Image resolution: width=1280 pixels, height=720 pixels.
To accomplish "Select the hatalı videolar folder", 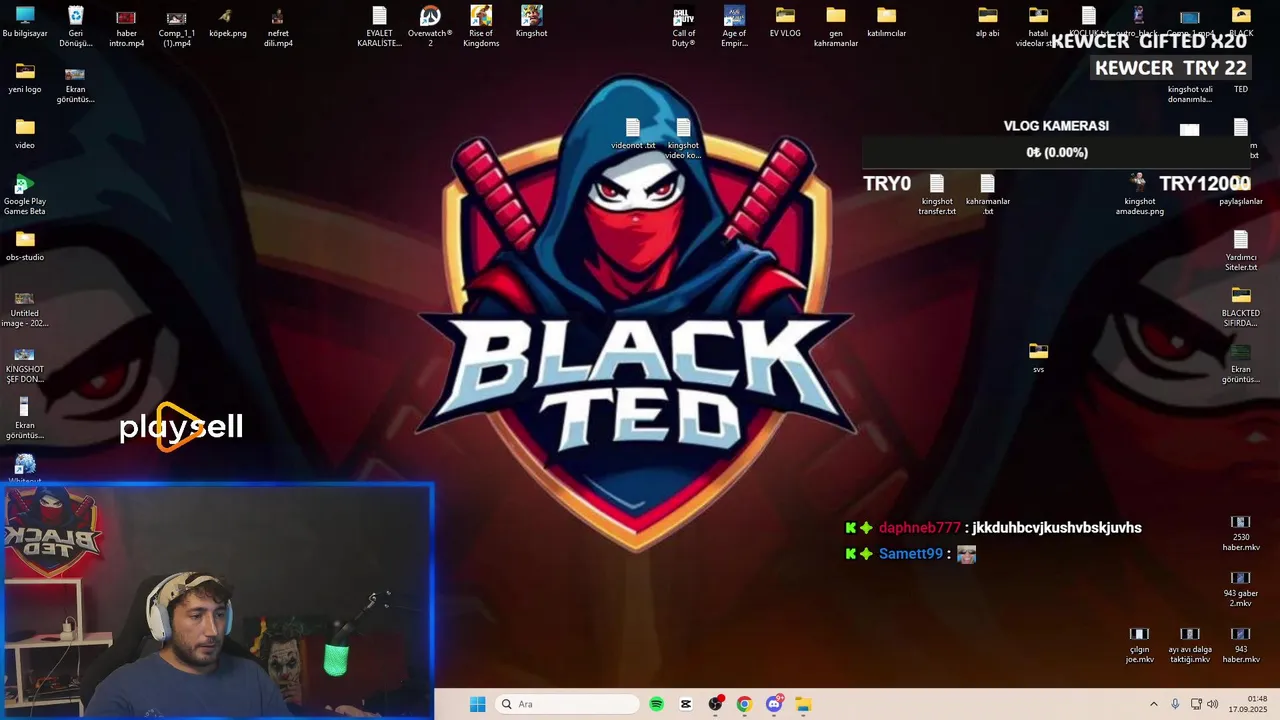I will 1038,26.
